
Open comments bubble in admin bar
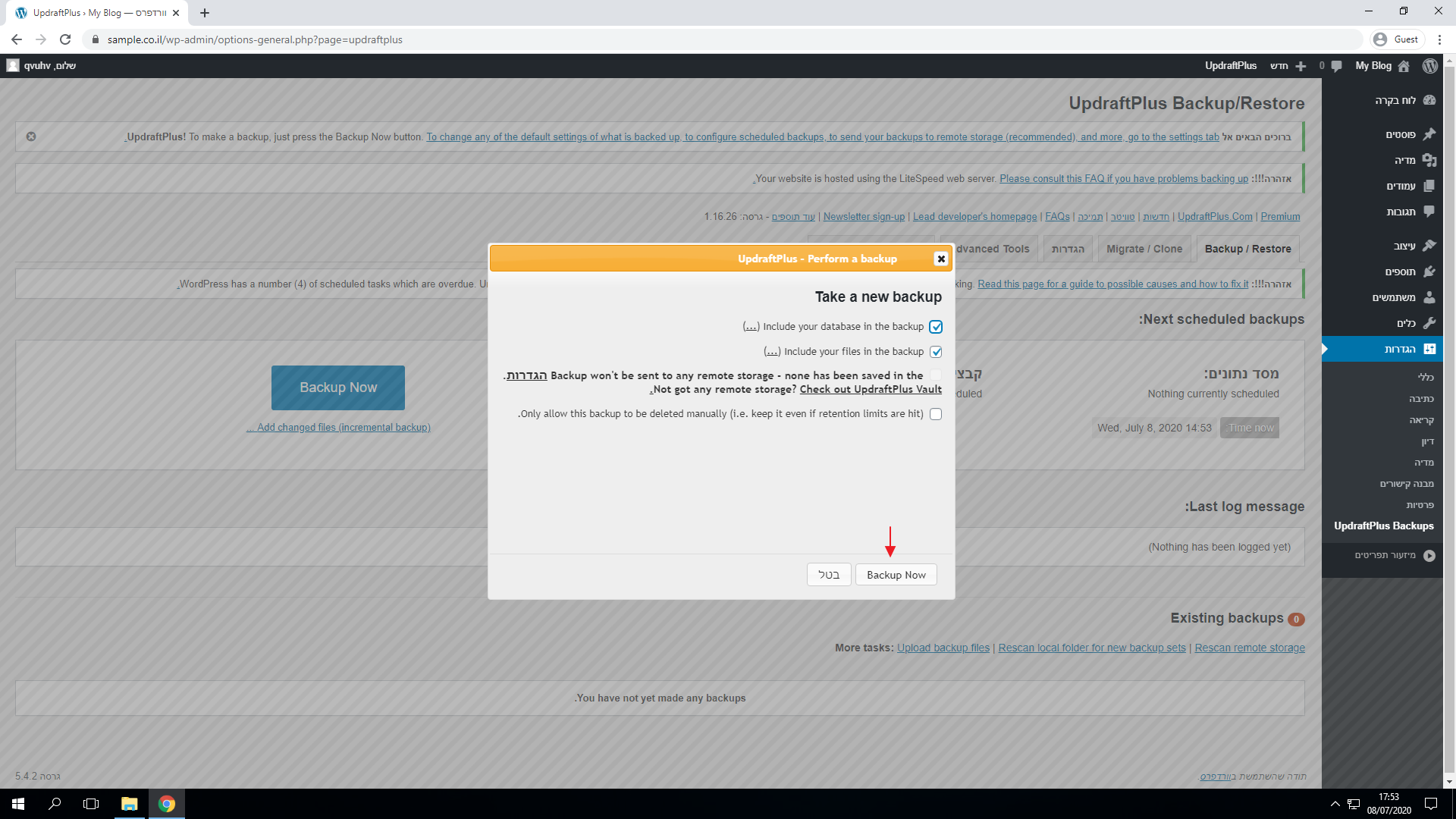point(1336,66)
